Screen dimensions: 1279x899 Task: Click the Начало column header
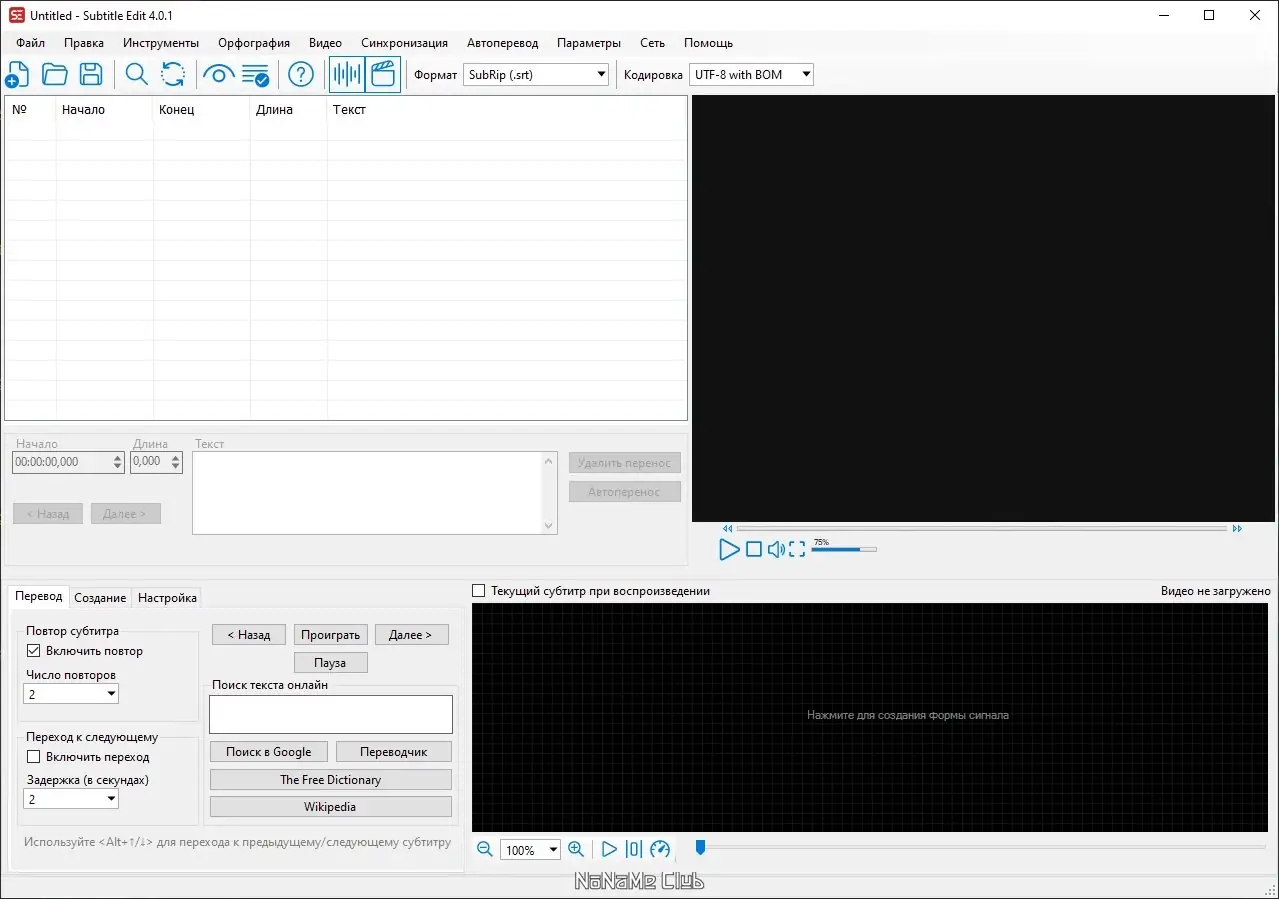click(x=104, y=110)
